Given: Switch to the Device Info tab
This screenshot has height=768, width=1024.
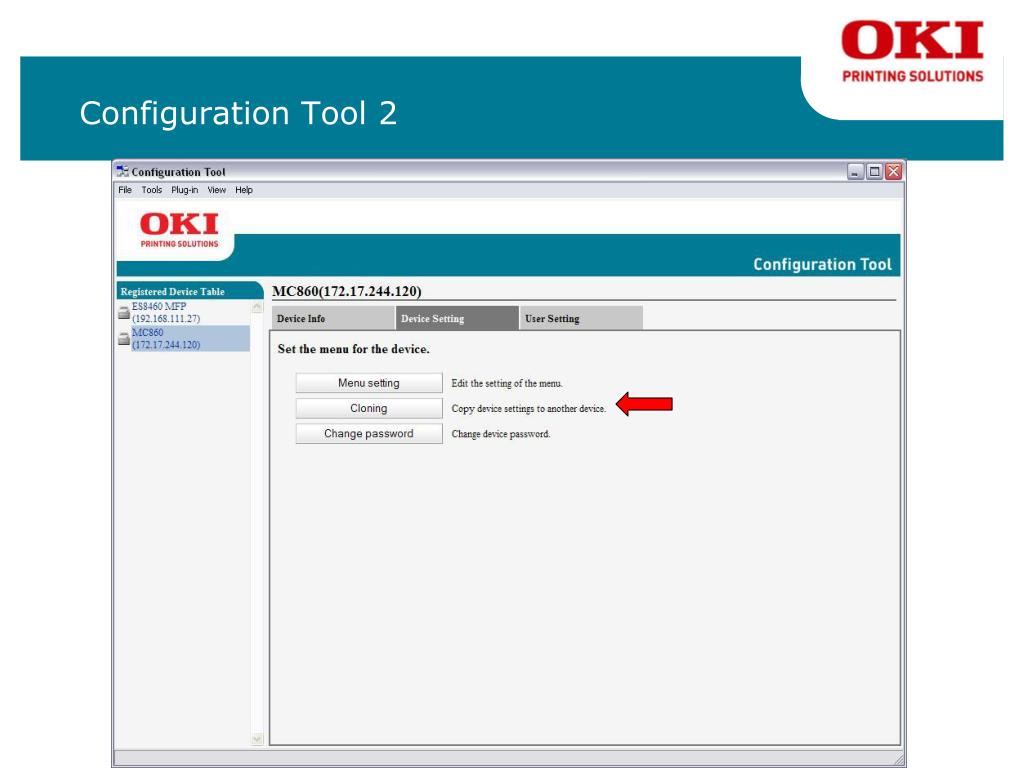Looking at the screenshot, I should coord(332,318).
